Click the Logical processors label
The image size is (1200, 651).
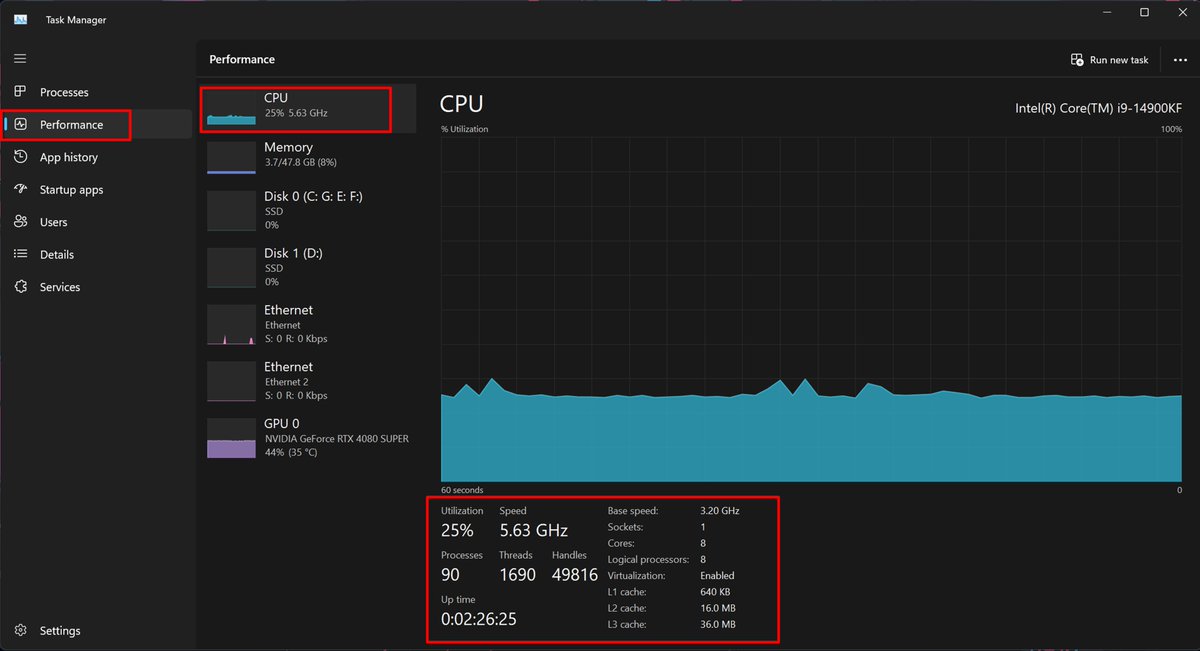click(x=647, y=560)
